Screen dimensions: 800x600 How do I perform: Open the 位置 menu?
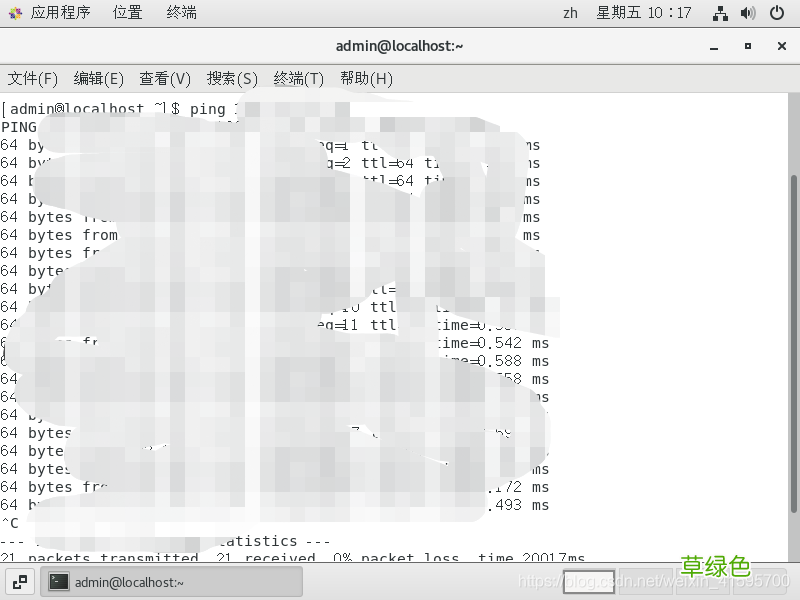[x=127, y=12]
